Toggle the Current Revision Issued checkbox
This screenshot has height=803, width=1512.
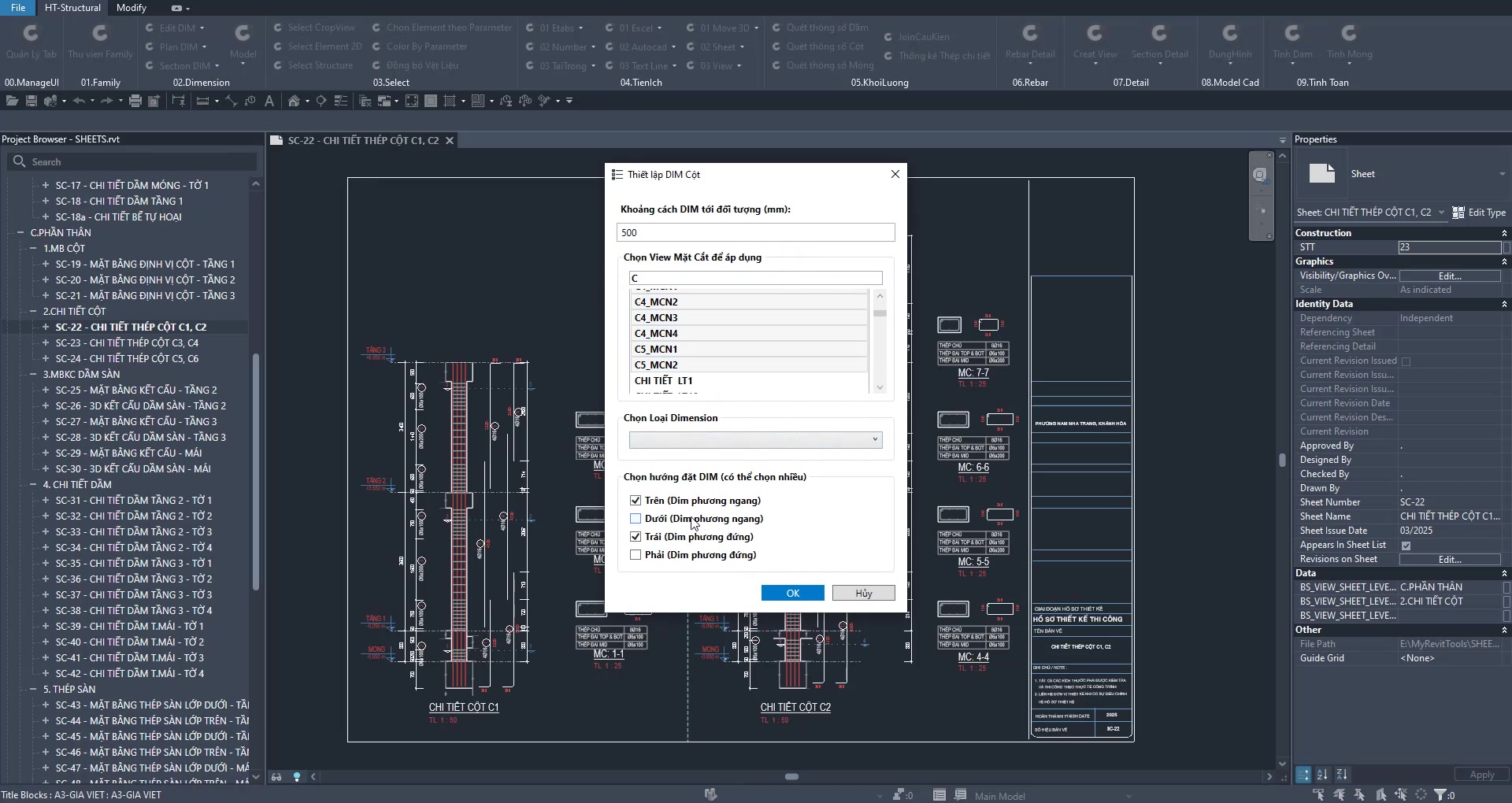click(x=1406, y=361)
